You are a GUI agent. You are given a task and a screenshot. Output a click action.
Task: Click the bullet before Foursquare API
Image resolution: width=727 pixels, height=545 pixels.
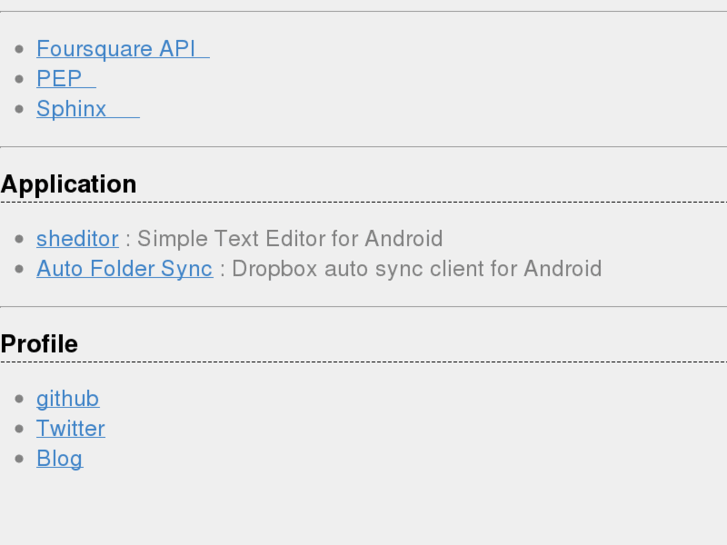click(x=21, y=50)
